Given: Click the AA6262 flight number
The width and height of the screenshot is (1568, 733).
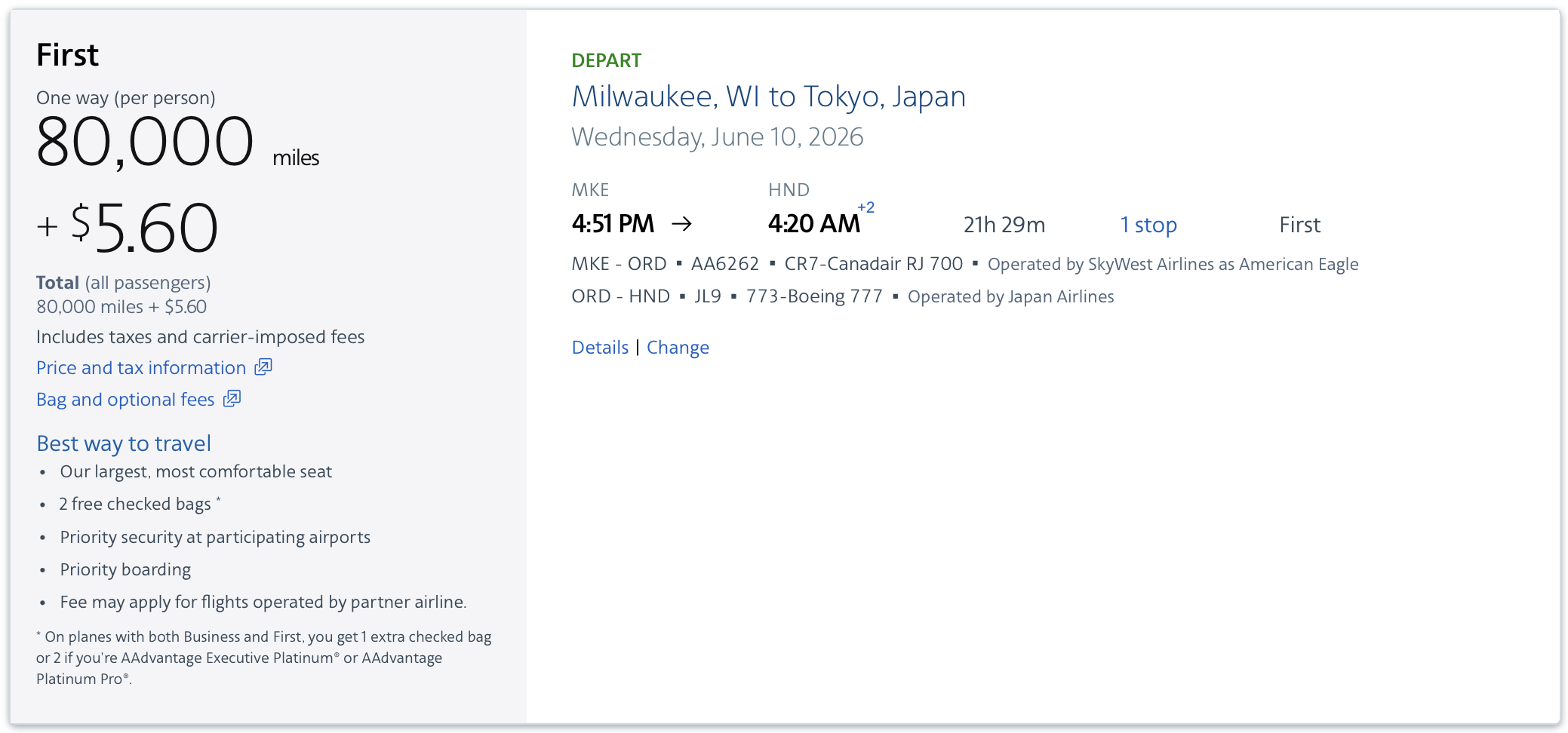Looking at the screenshot, I should pos(724,264).
